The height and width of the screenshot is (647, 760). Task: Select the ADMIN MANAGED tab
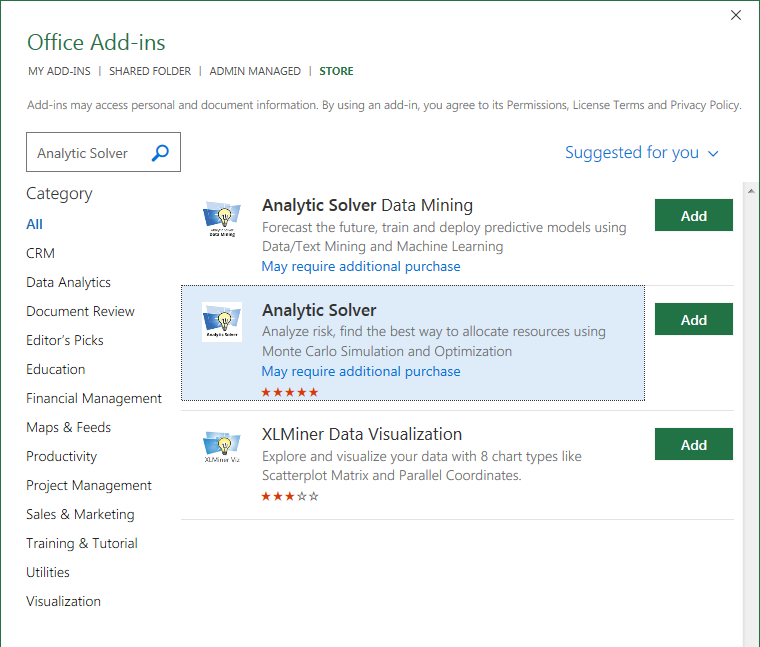(x=255, y=71)
